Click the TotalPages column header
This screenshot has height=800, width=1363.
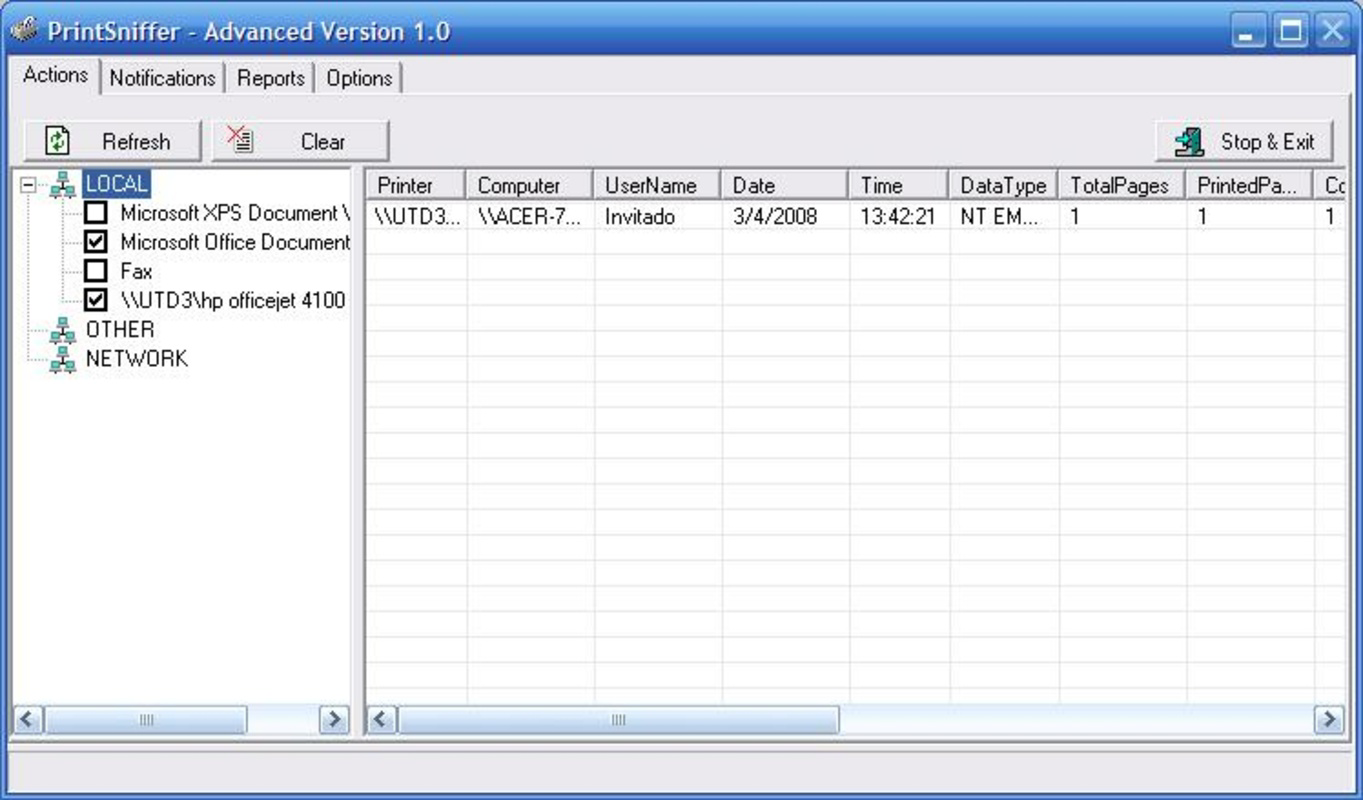coord(1123,185)
